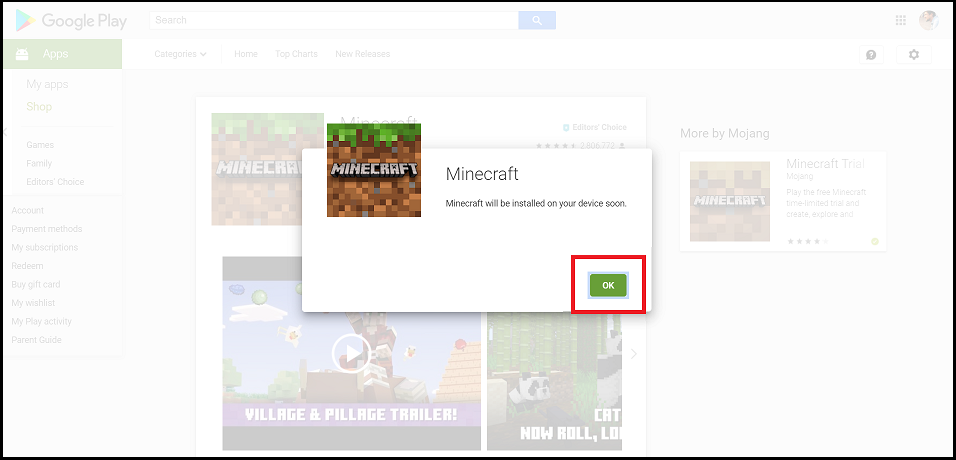Open the Minecraft Trial app card thumbnail
956x460 pixels.
pyautogui.click(x=730, y=201)
